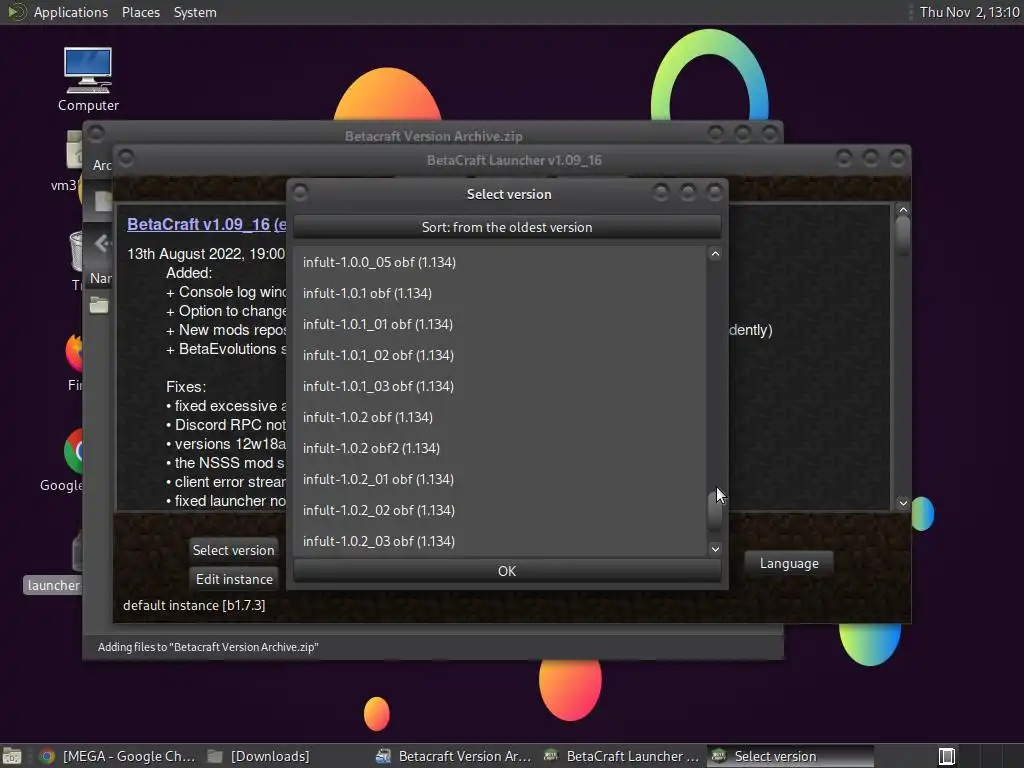Click the Betacraft Version Archive.zip window title

coord(434,136)
